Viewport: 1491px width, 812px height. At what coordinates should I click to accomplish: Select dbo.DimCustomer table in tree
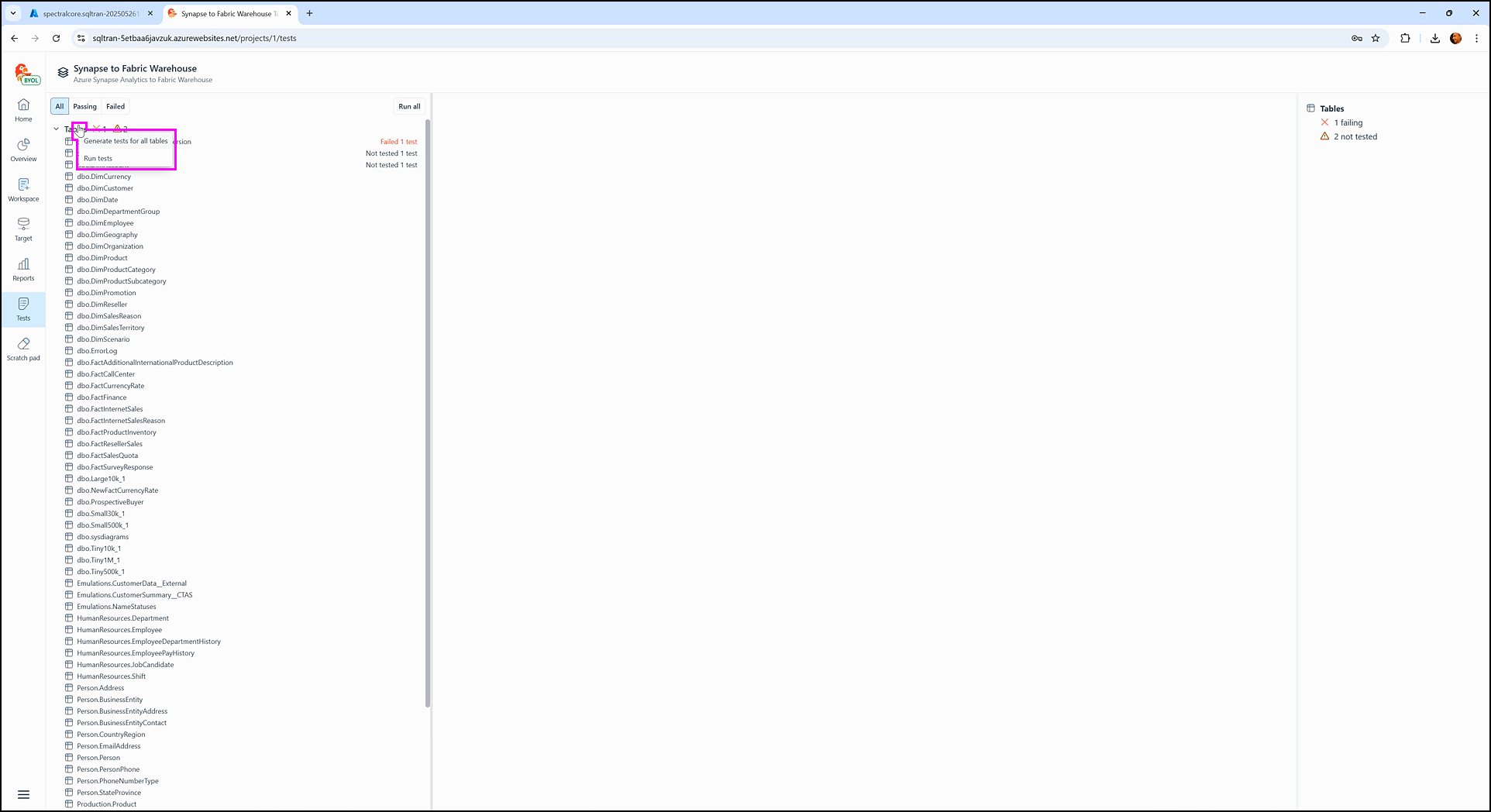105,188
